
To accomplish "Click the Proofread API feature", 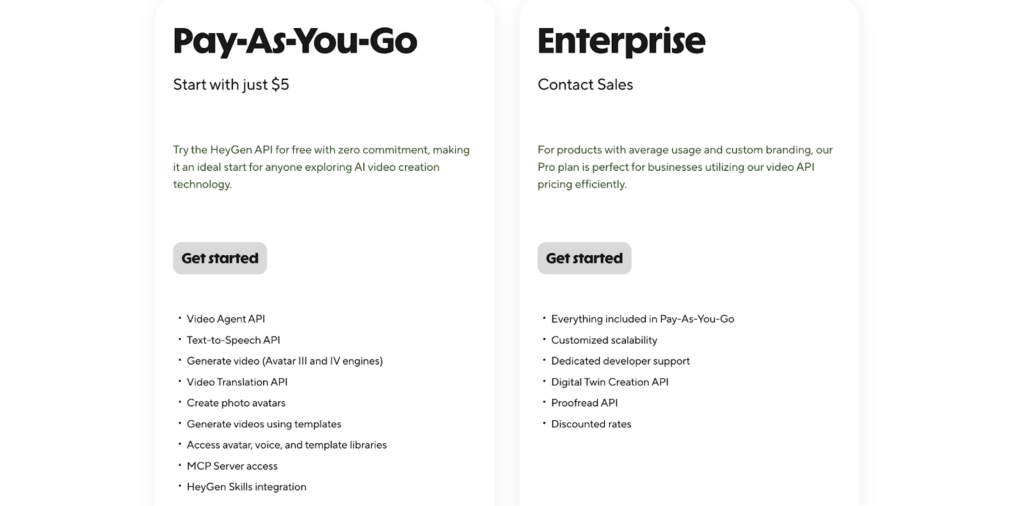I will point(584,403).
